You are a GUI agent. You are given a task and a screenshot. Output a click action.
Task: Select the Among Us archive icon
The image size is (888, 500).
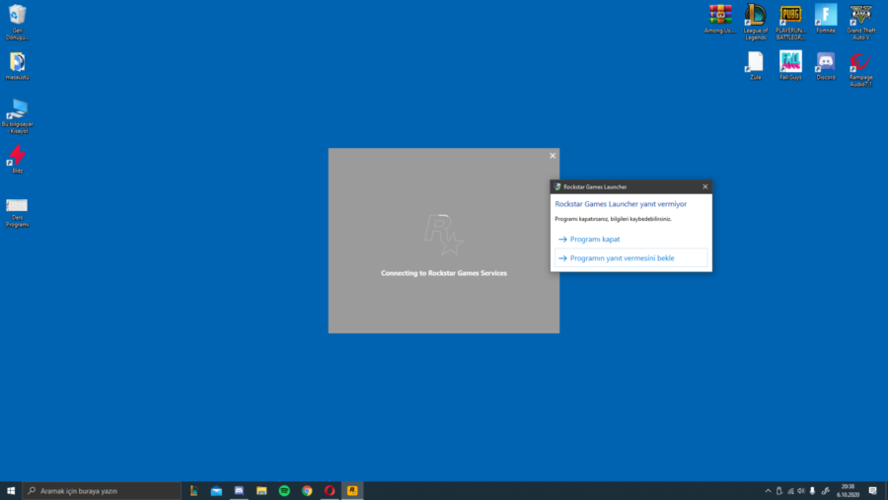point(720,19)
